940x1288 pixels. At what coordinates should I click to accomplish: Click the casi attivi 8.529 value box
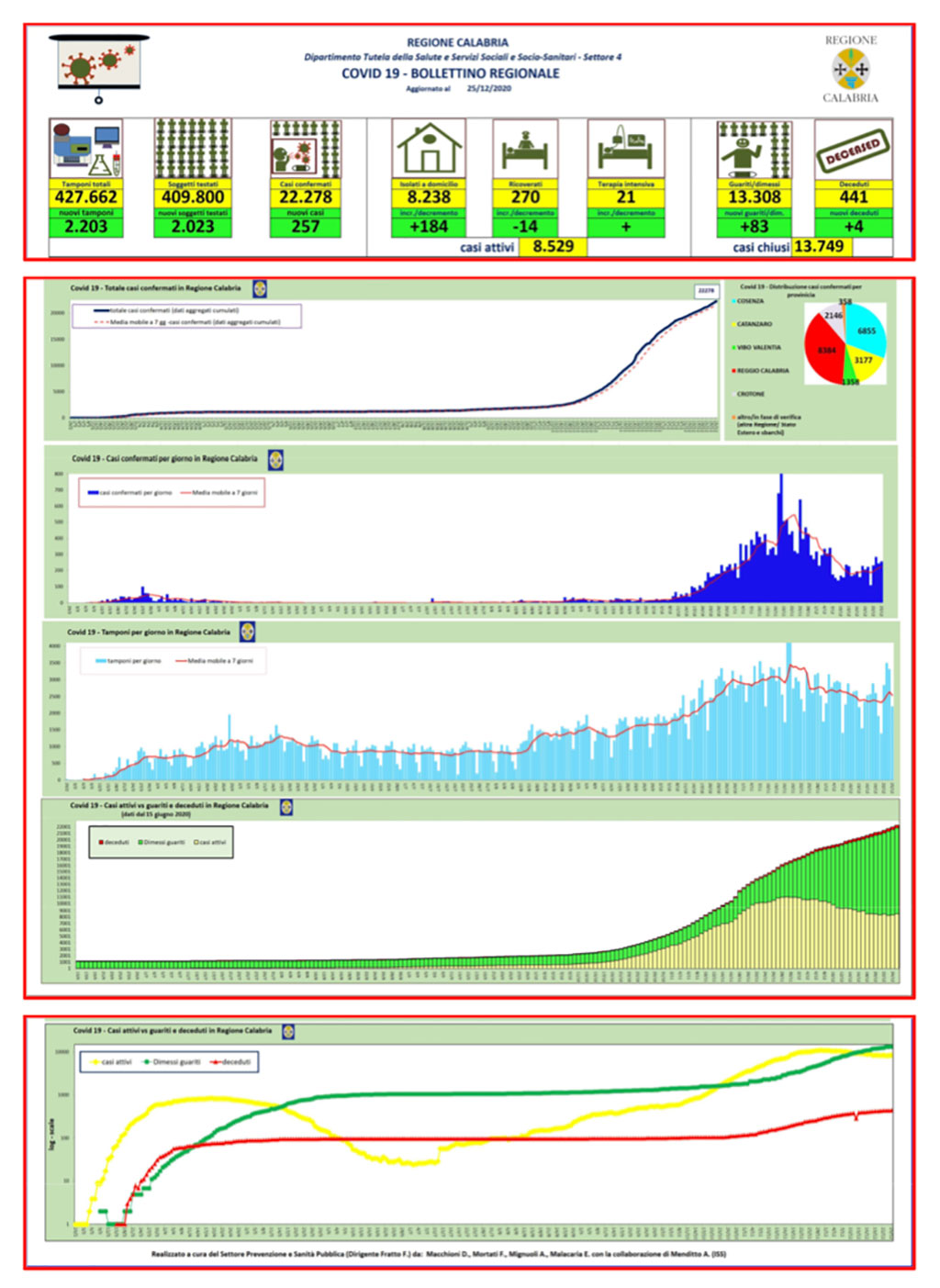(x=553, y=246)
